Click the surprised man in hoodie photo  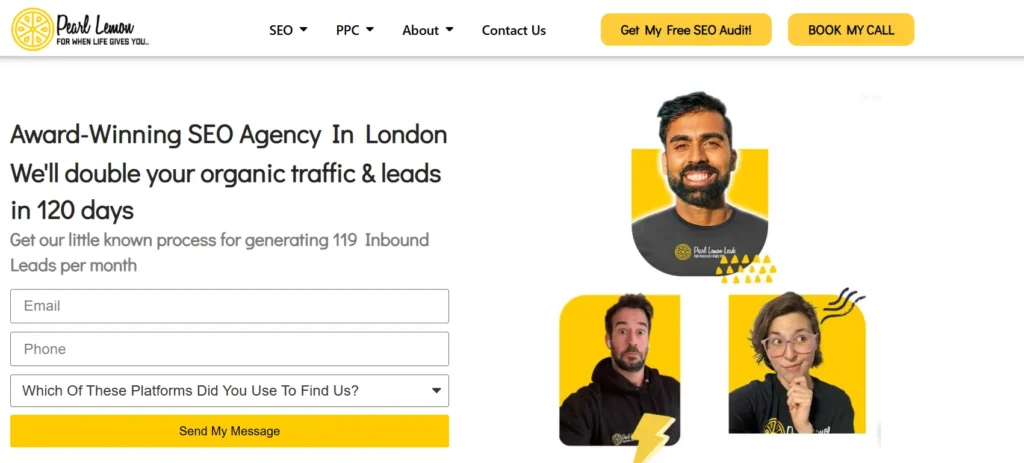coord(620,370)
